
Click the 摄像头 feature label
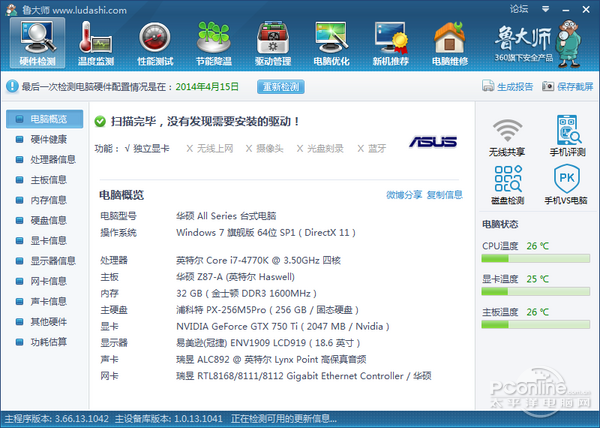269,148
